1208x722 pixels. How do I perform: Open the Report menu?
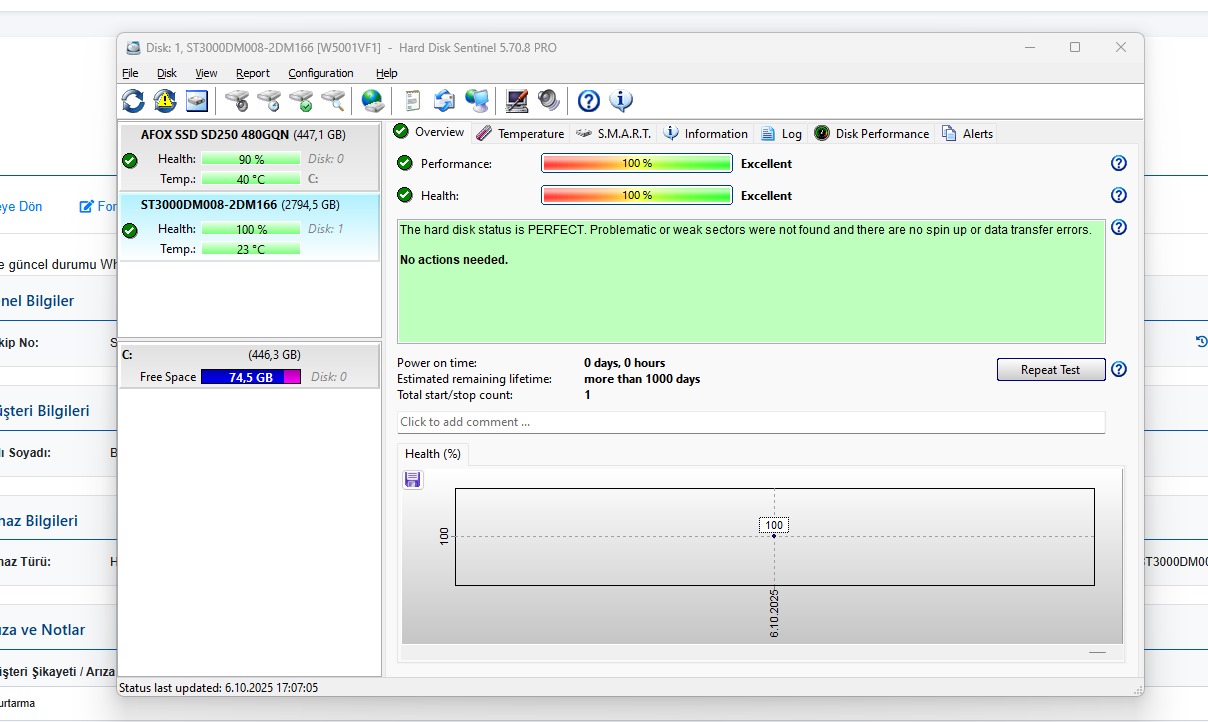(x=253, y=73)
